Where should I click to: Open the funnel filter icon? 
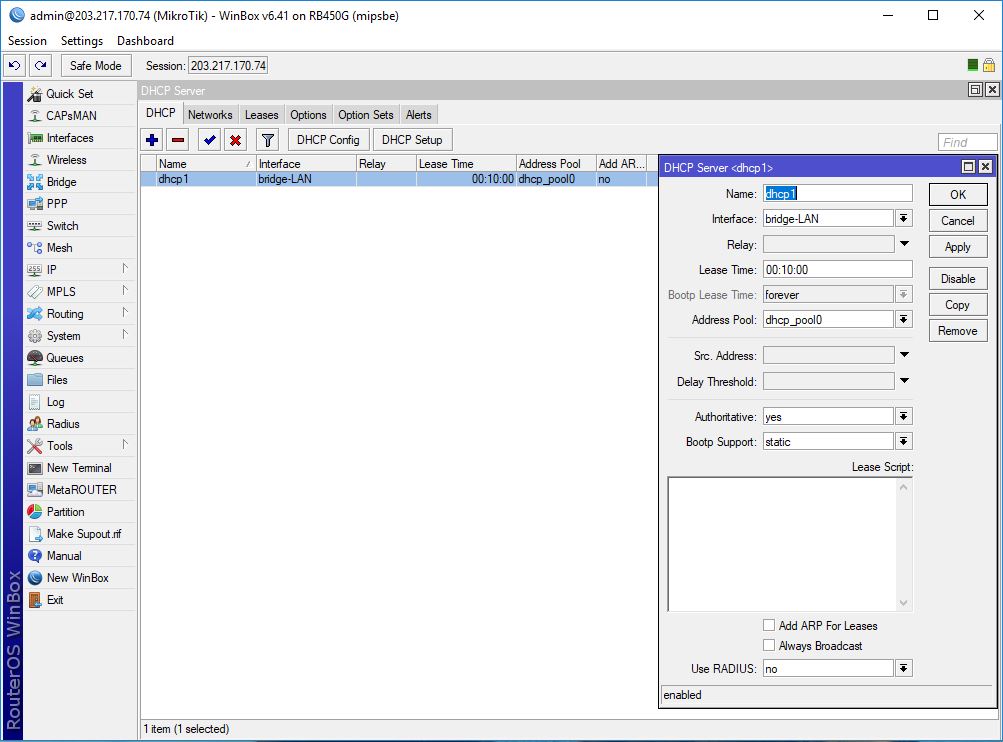click(268, 140)
